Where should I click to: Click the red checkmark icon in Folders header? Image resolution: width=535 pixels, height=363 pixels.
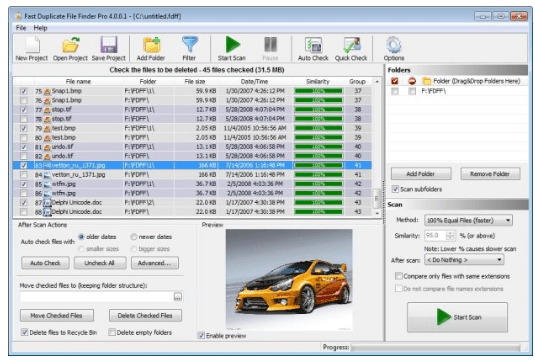click(x=395, y=81)
